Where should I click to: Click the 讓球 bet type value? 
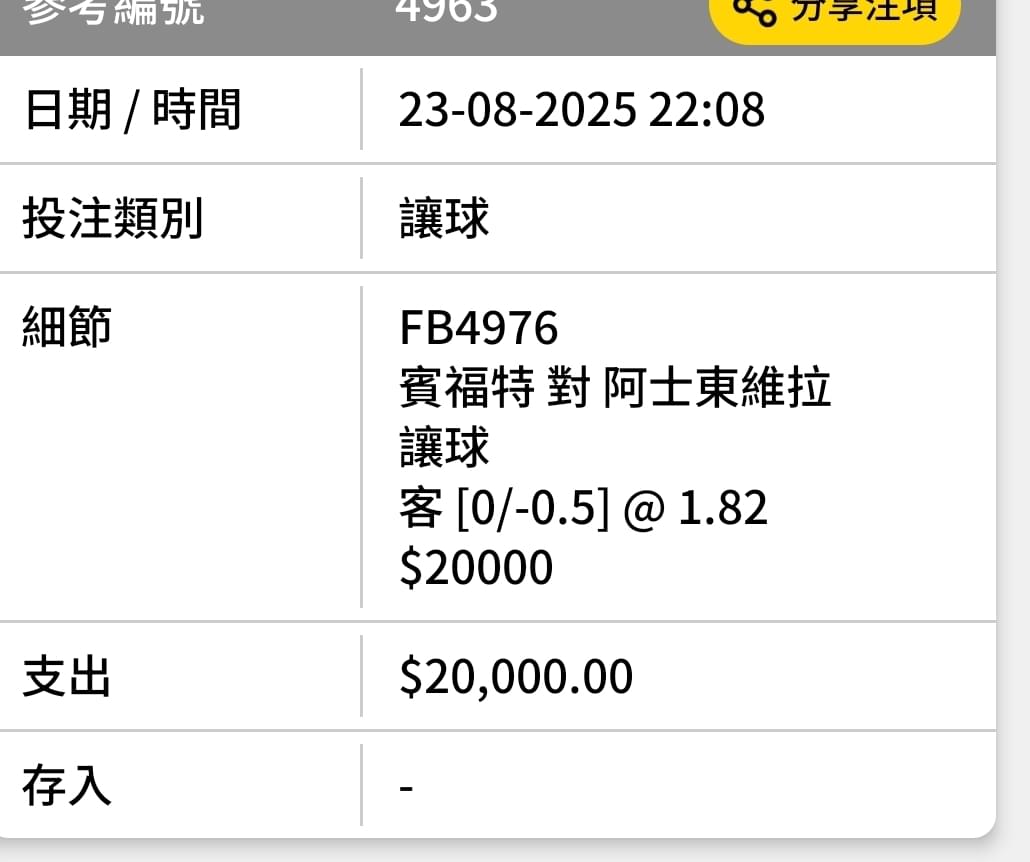coord(445,218)
